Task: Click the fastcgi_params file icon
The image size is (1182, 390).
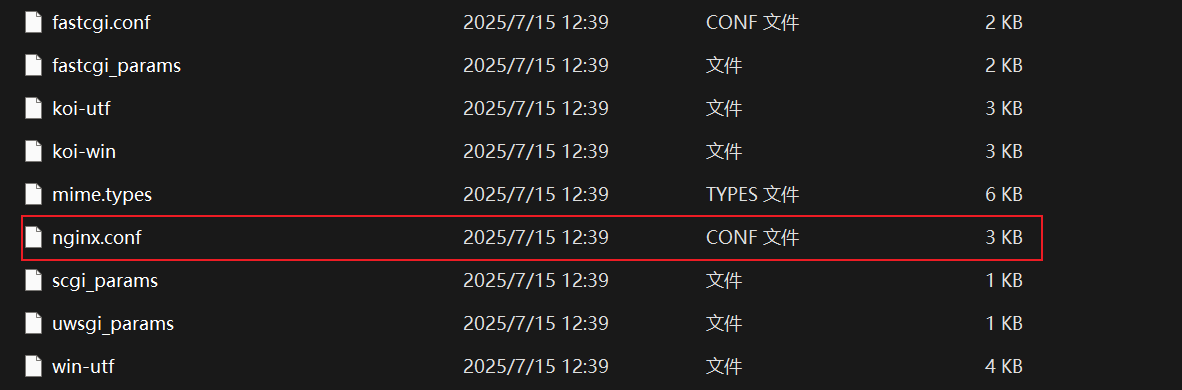Action: pyautogui.click(x=33, y=66)
